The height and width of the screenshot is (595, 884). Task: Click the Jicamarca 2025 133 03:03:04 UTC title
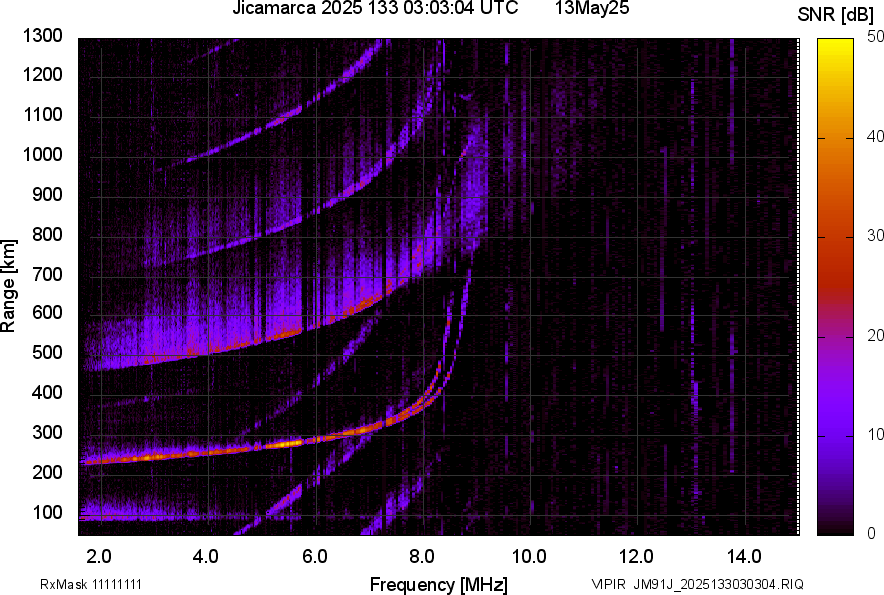(375, 8)
